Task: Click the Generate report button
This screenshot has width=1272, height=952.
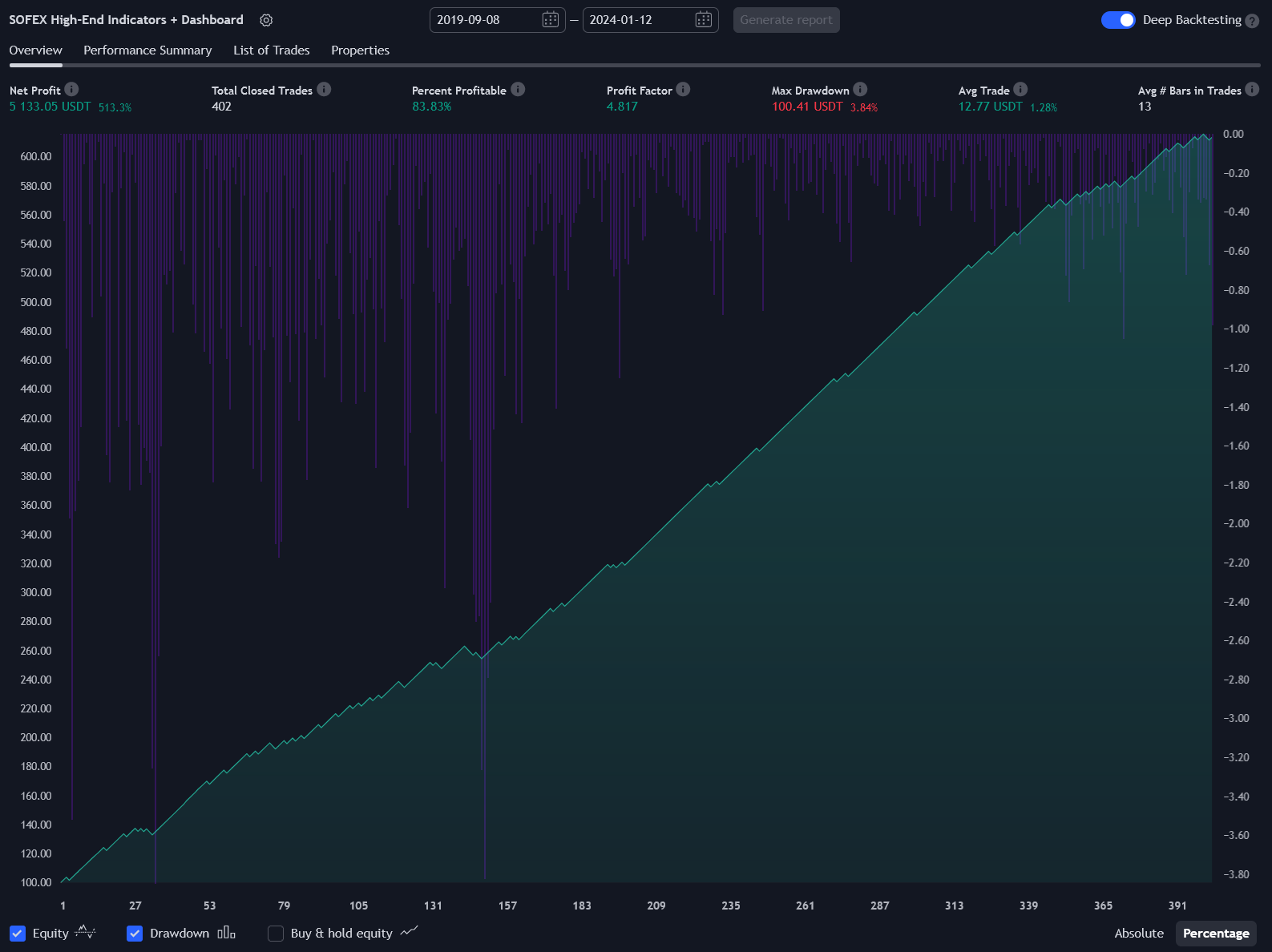Action: [x=785, y=20]
